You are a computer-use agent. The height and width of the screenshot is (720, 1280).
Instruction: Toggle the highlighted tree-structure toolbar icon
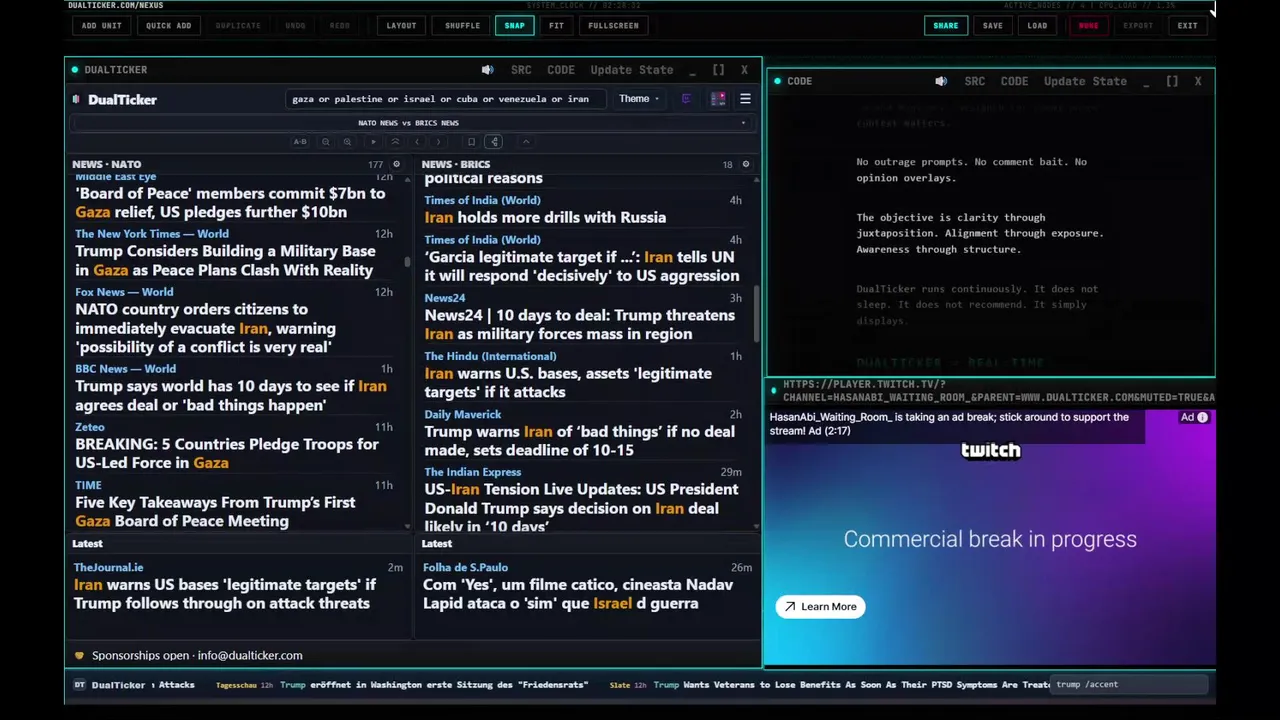(494, 142)
